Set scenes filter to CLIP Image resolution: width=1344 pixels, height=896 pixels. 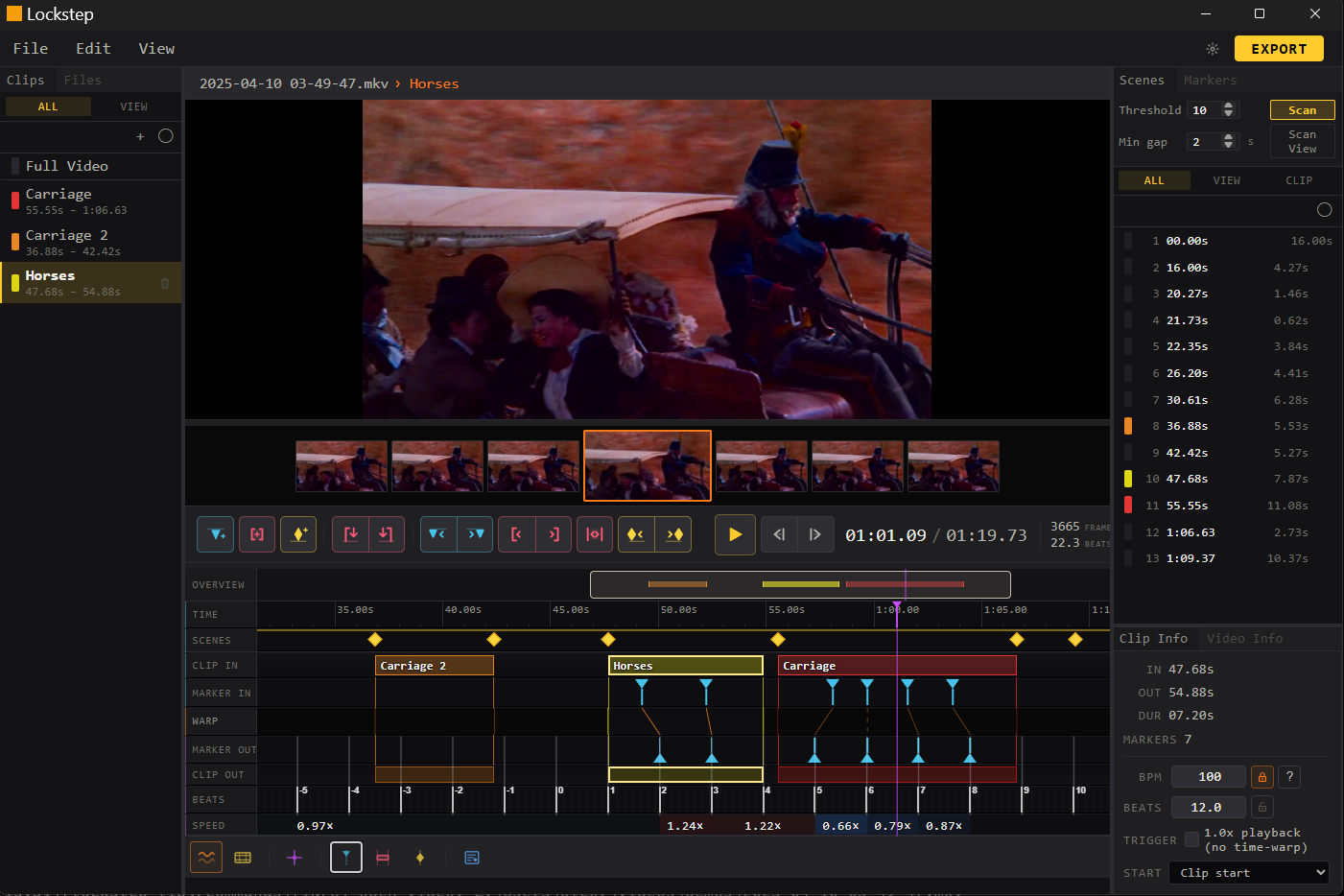point(1299,180)
